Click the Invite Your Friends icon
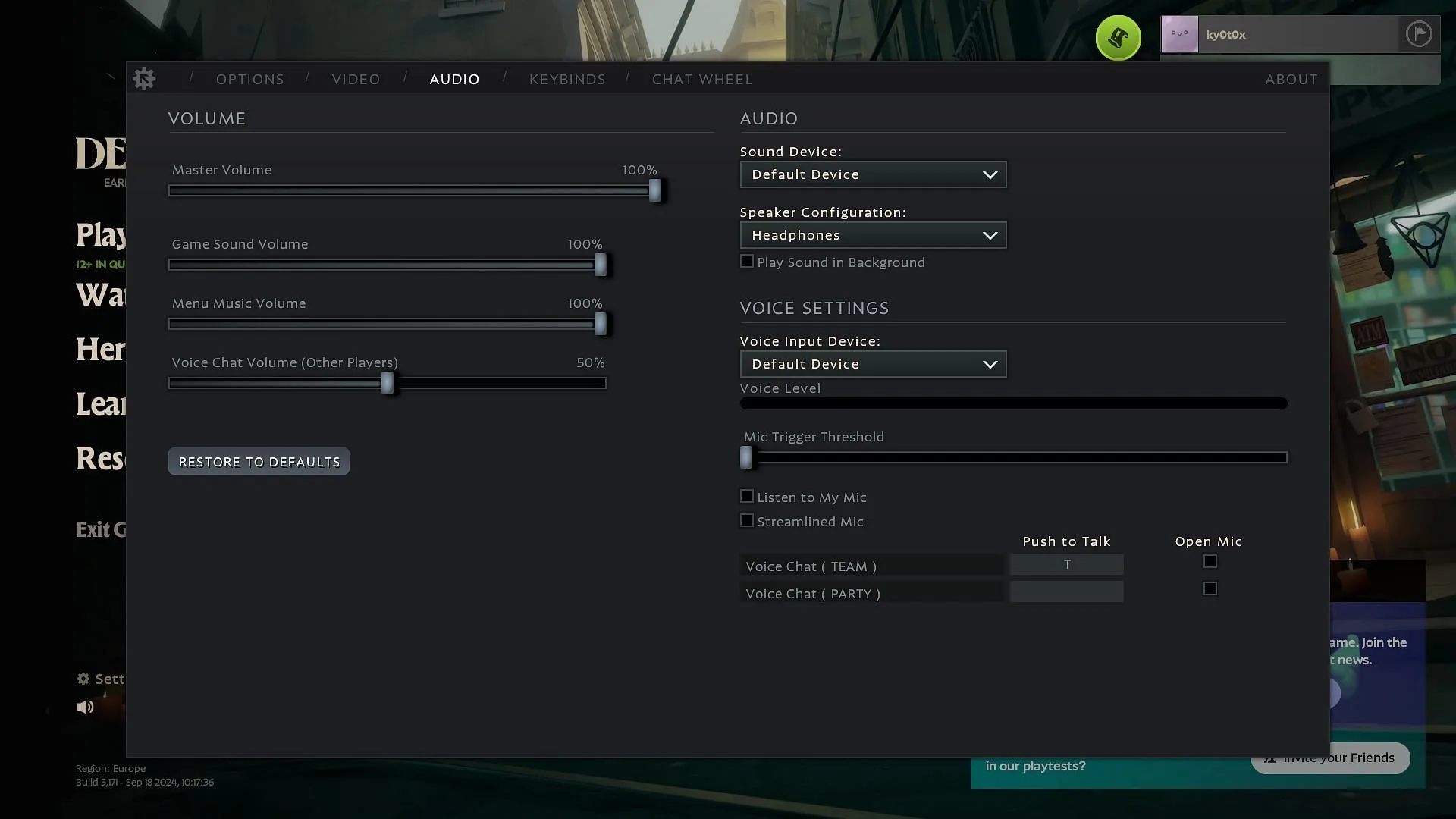 click(x=1269, y=758)
